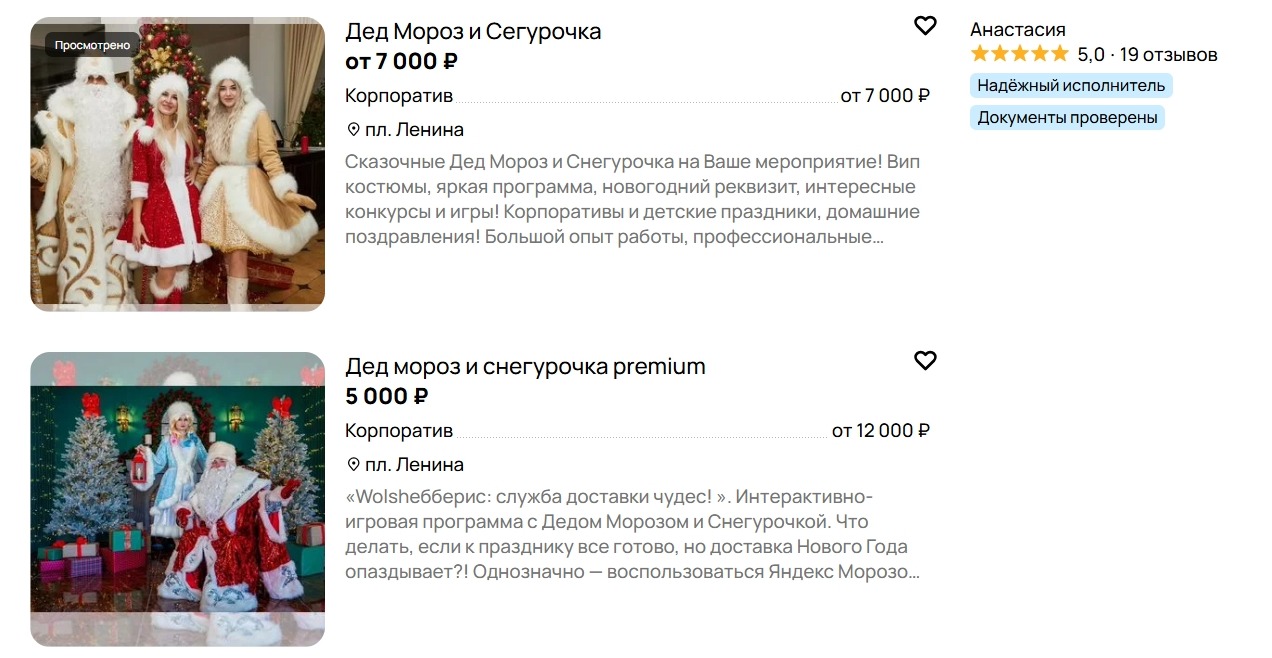The image size is (1272, 658).
Task: Click location pin icon in first listing
Action: tap(353, 130)
